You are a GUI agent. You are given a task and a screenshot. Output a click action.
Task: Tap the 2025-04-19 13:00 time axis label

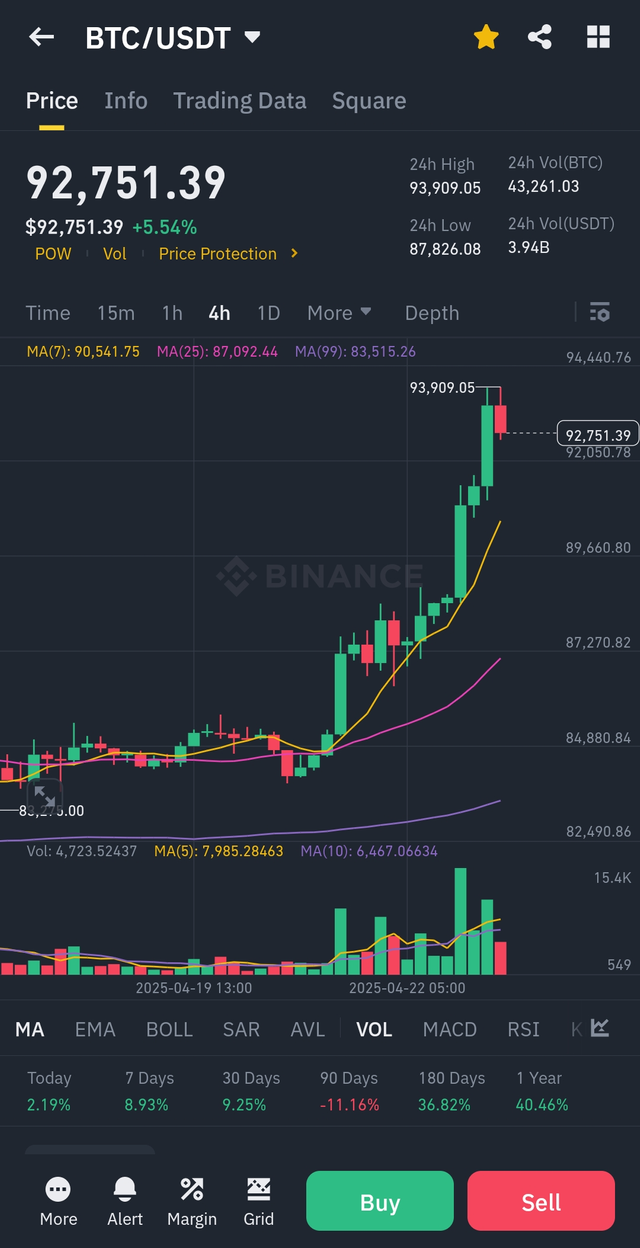click(x=194, y=988)
